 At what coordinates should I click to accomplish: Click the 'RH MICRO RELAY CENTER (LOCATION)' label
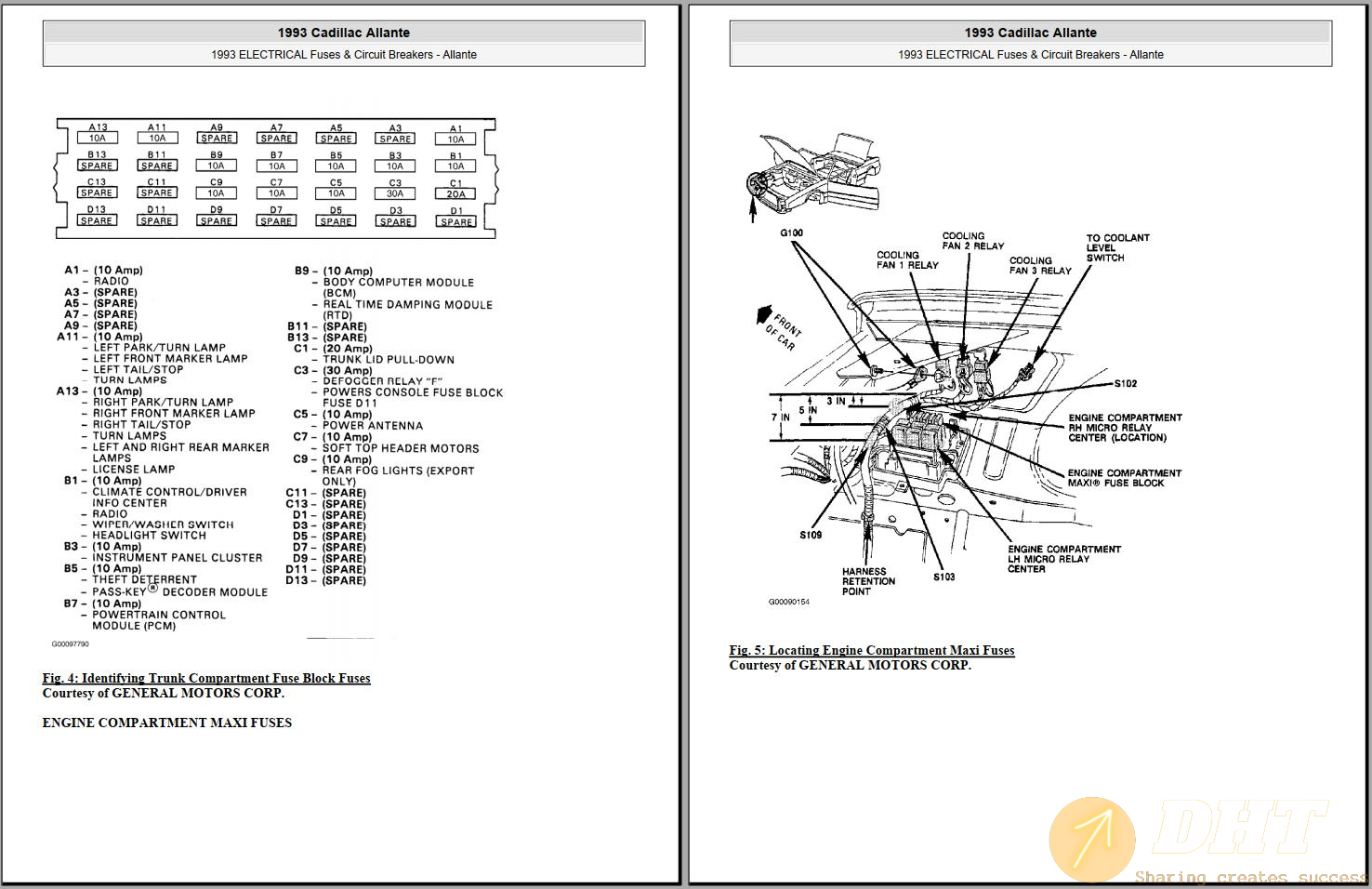click(x=1125, y=428)
